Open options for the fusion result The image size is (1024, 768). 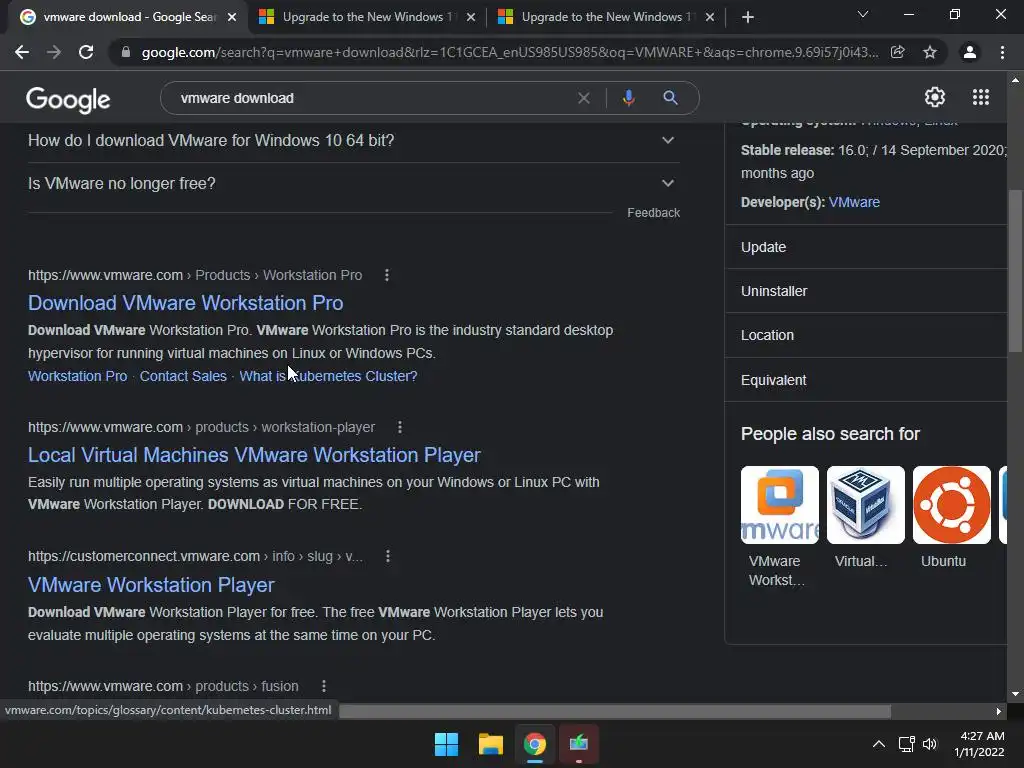pos(324,686)
